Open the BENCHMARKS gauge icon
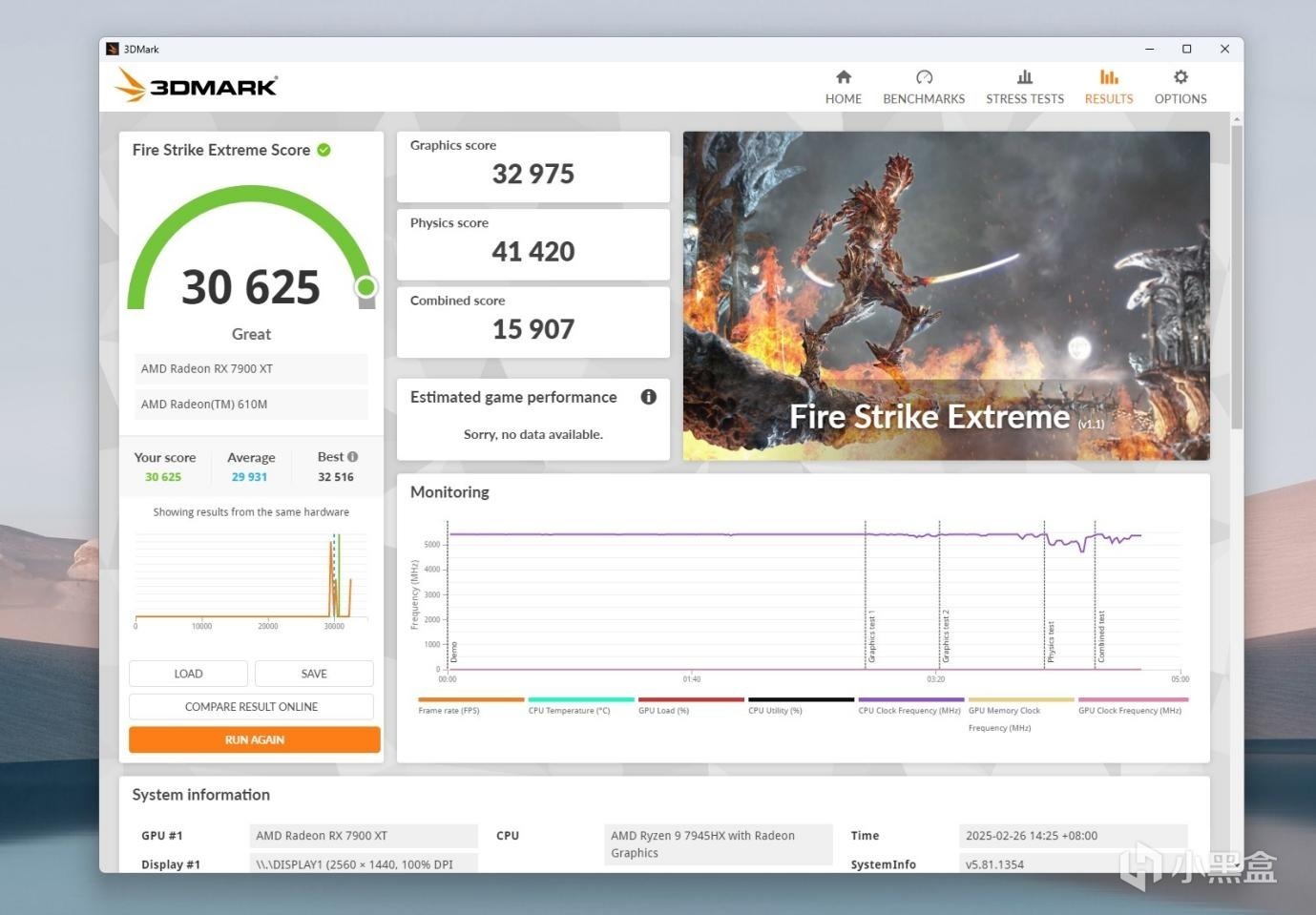Viewport: 1316px width, 915px height. click(924, 77)
